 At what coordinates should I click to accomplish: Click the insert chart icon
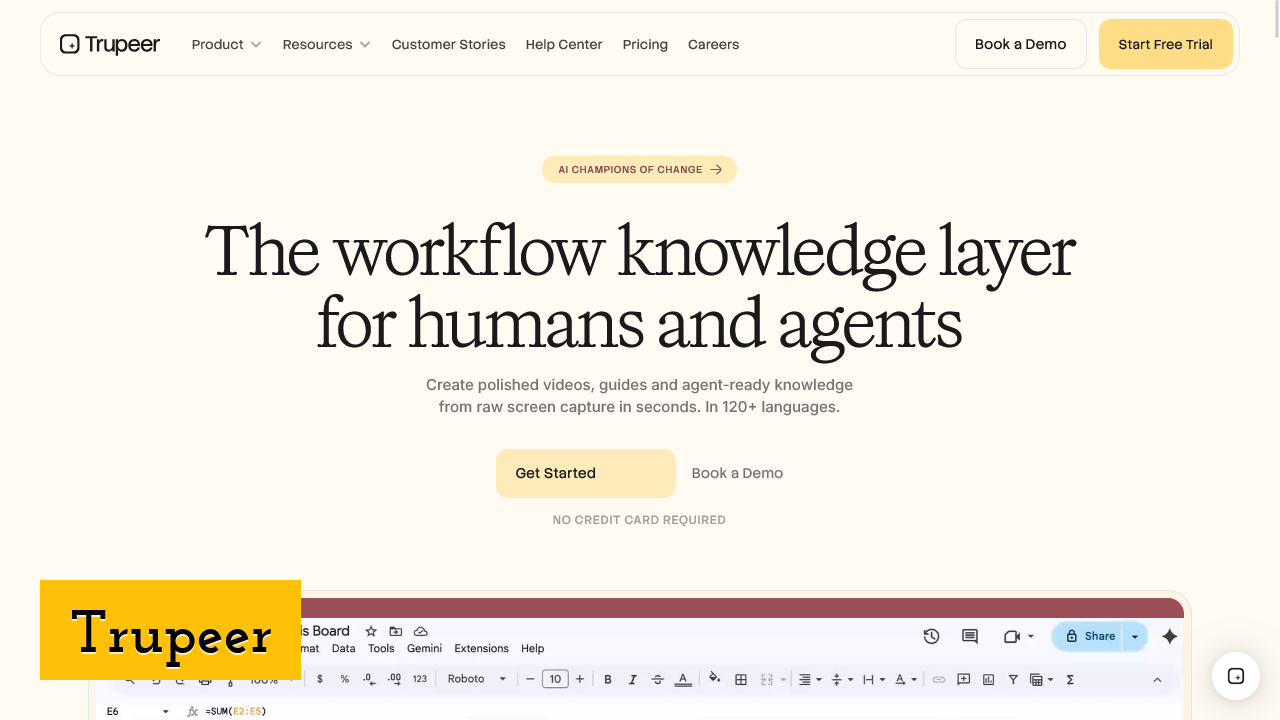[989, 679]
